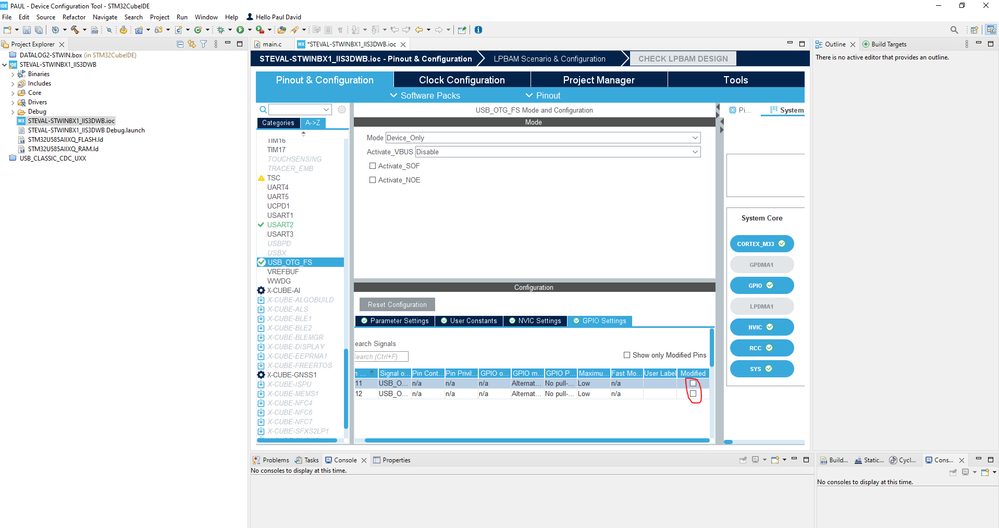Open the Project menu
Screen dimensions: 999x528
tap(159, 17)
